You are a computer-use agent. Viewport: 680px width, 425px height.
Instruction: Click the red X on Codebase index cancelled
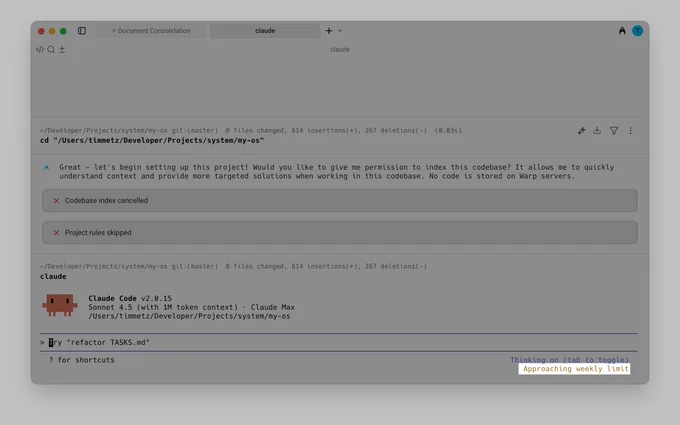[x=56, y=201]
